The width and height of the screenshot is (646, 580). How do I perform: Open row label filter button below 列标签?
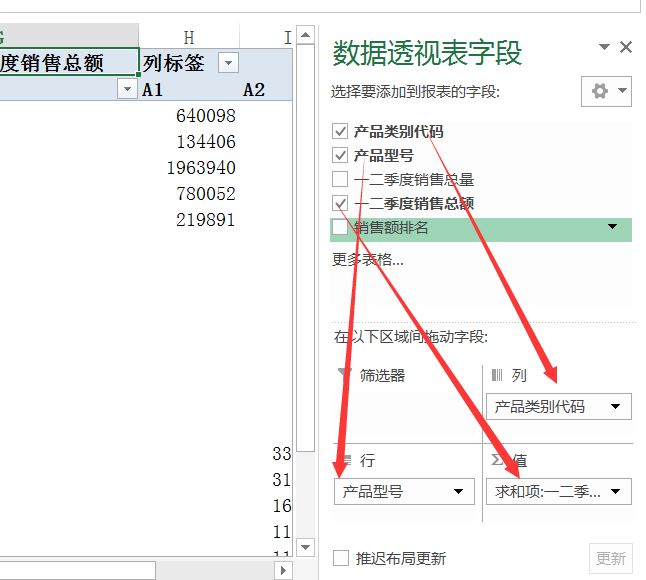[127, 90]
